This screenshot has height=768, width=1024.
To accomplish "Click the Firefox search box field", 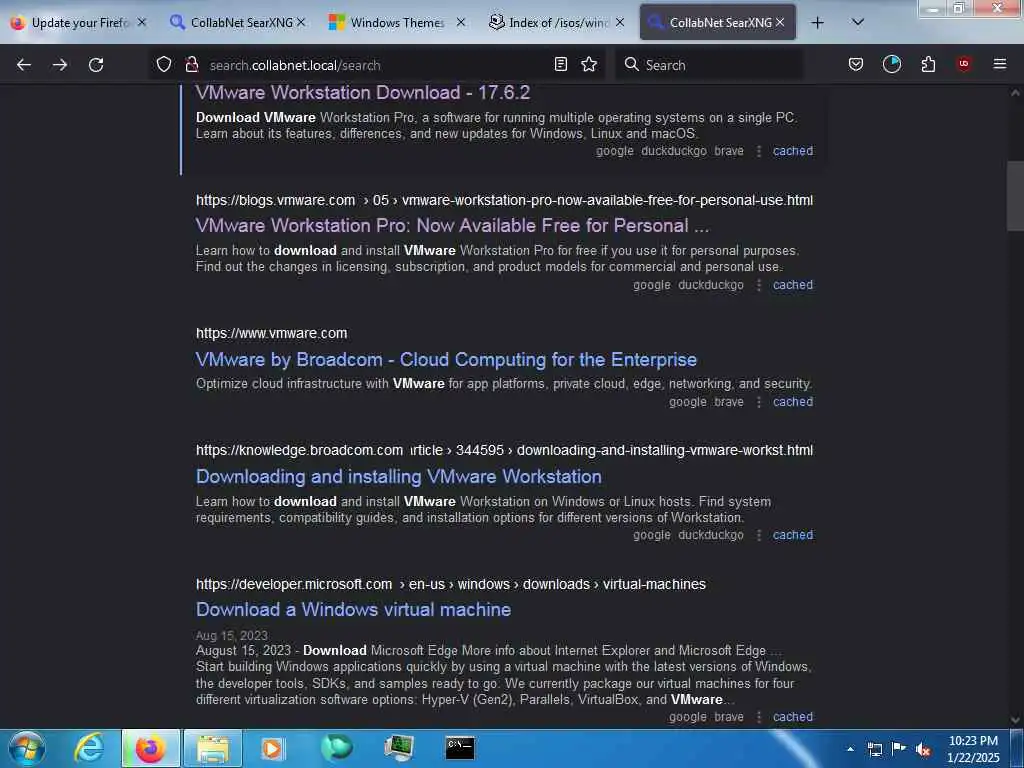I will click(x=709, y=65).
